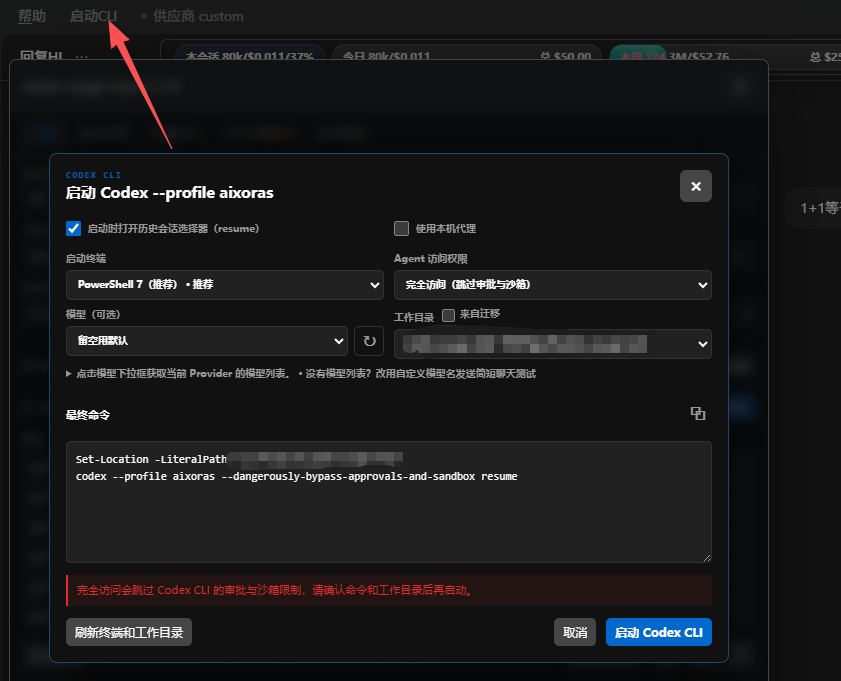
Task: Open the Agent 访问权限 dropdown
Action: point(553,285)
